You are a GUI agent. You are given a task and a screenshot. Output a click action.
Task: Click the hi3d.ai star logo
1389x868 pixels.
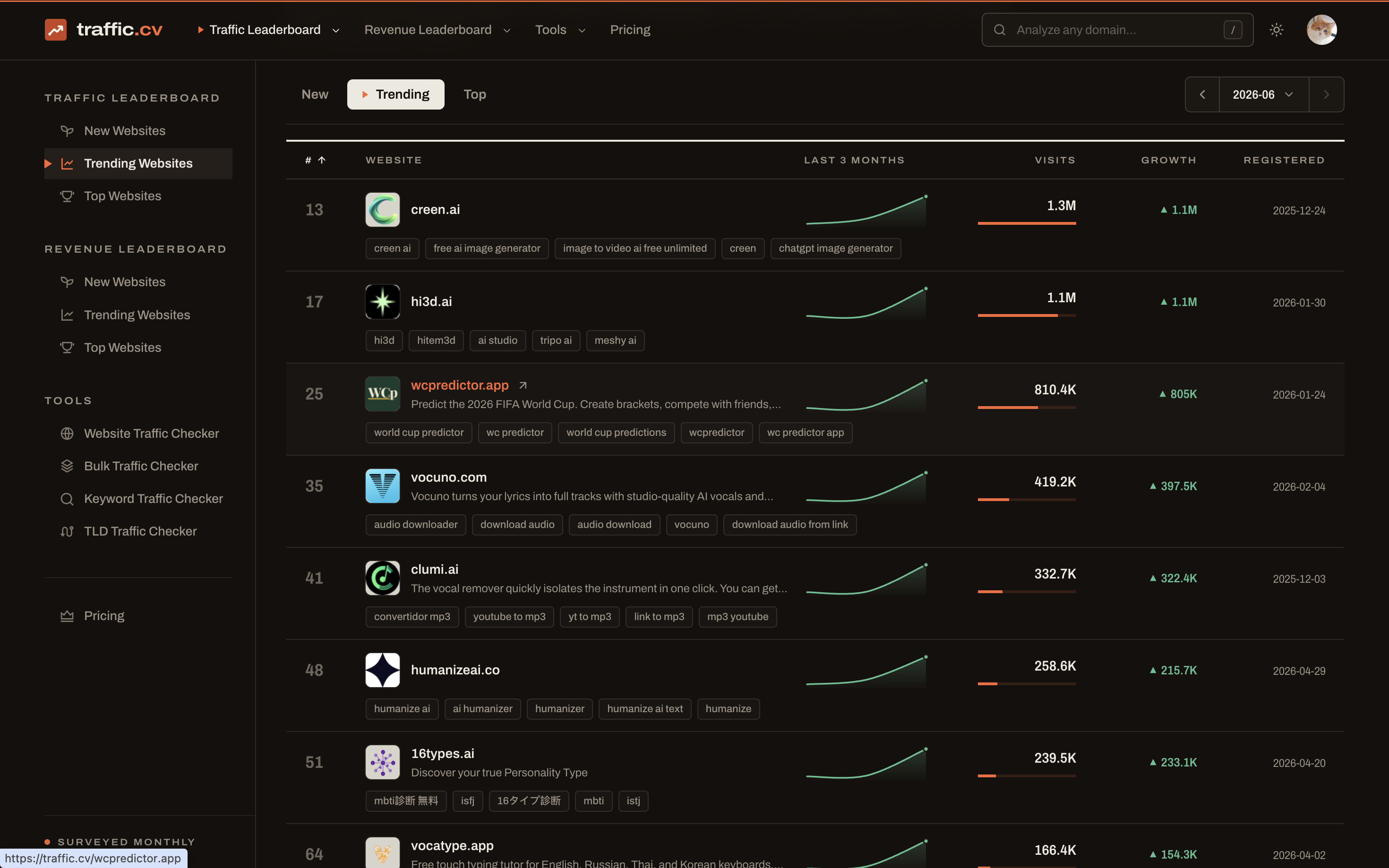(x=382, y=301)
